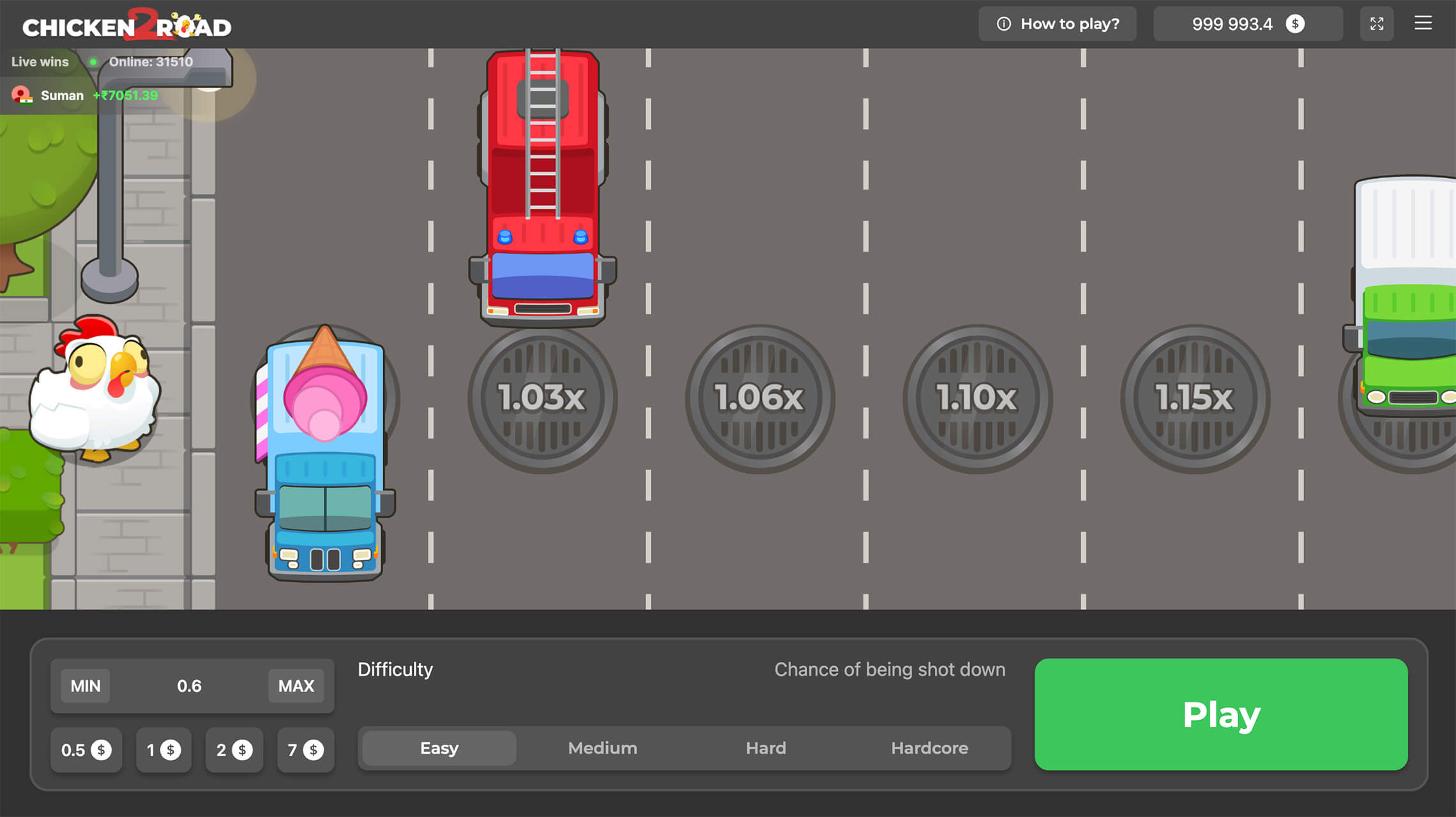Click the 1.06x manhole multiplier
Screen dimensions: 1456x817
point(759,398)
